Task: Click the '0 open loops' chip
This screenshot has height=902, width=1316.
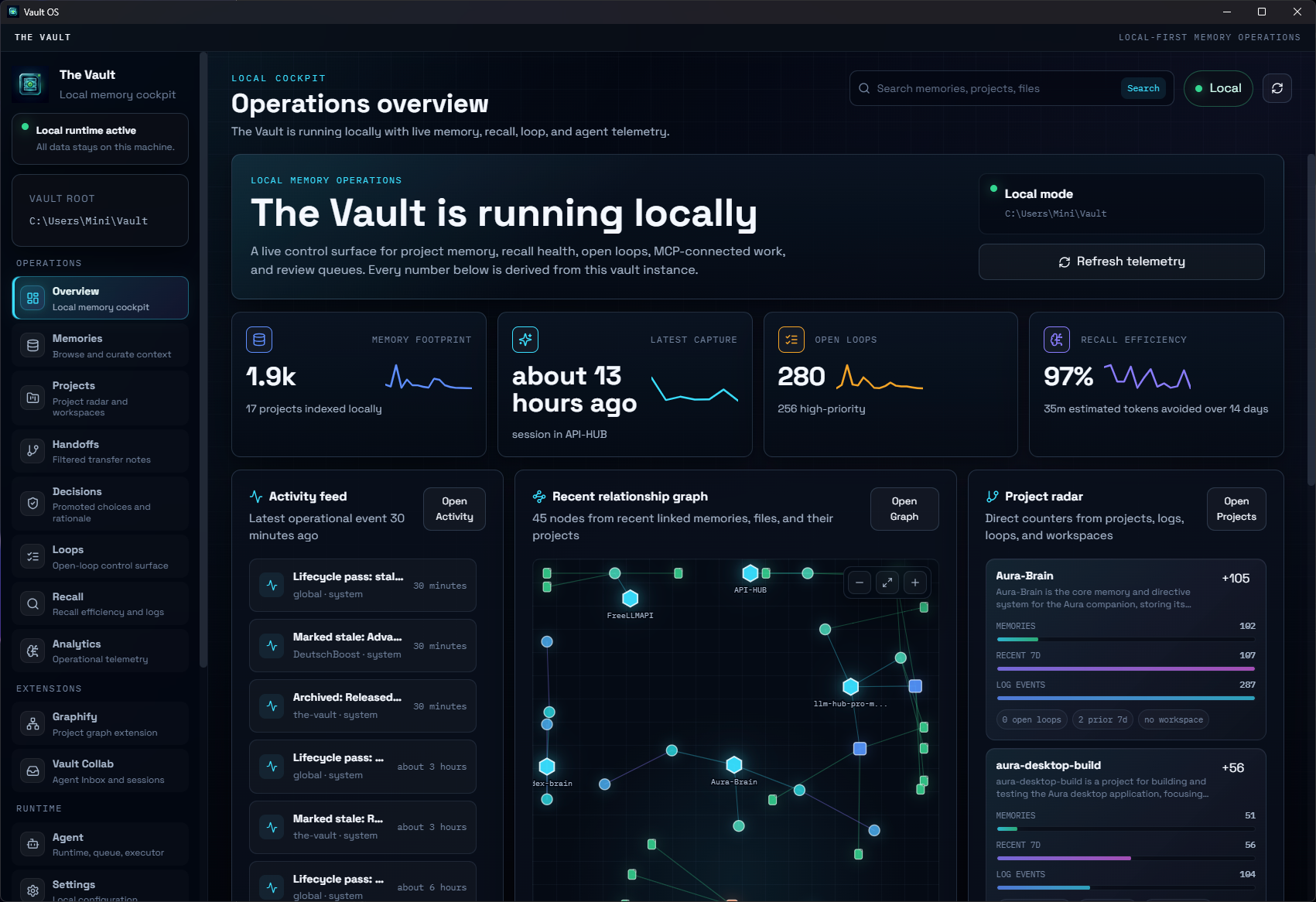Action: pos(1031,719)
